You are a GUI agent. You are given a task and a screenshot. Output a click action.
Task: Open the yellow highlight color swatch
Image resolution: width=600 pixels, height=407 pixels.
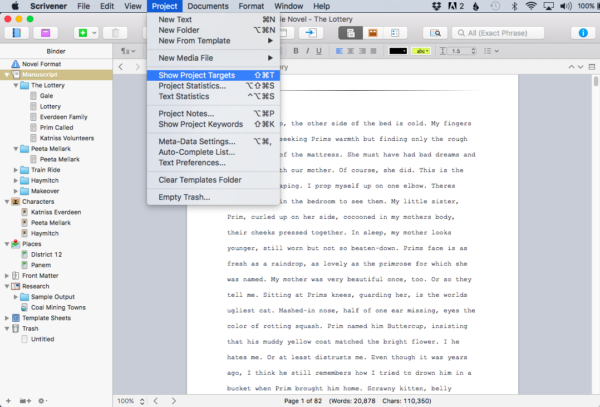click(421, 51)
